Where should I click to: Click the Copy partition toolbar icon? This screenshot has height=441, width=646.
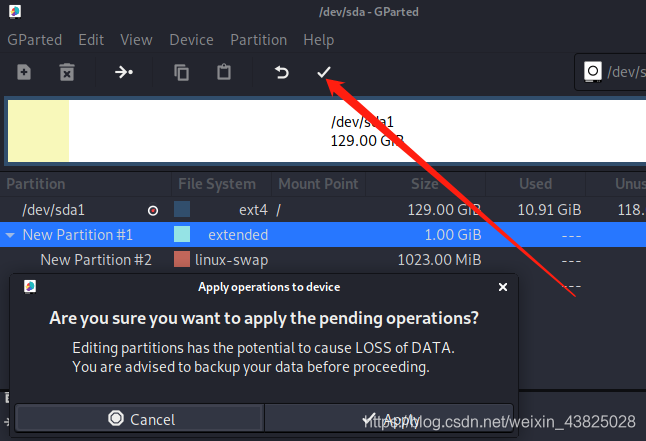[x=181, y=72]
